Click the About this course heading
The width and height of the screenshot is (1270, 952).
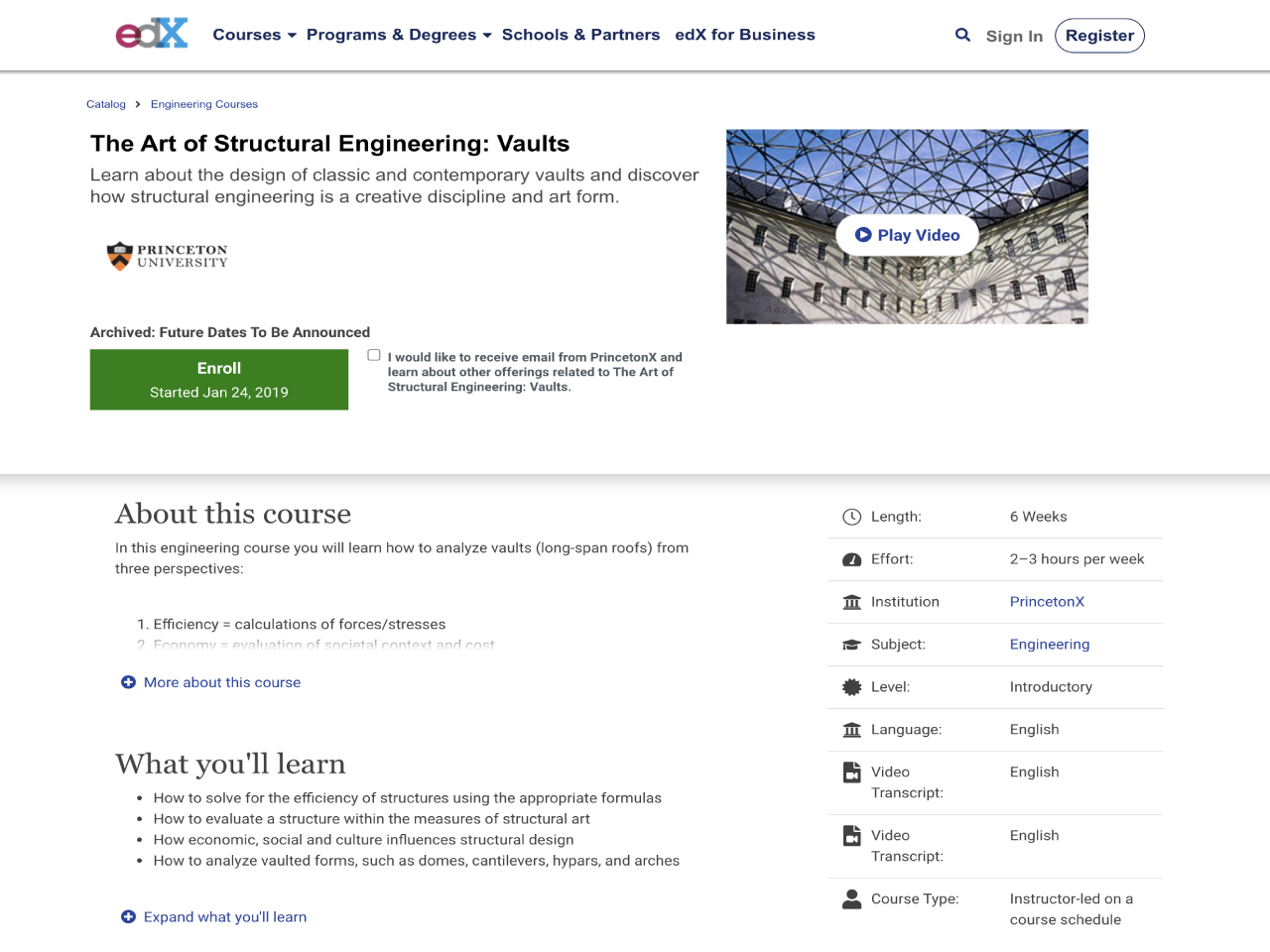coord(233,514)
